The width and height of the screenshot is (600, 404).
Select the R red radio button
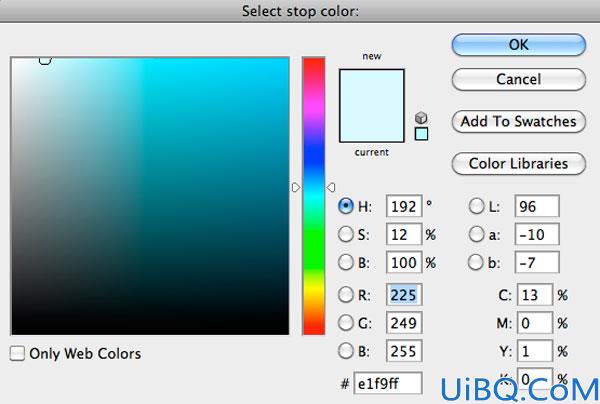click(x=346, y=295)
